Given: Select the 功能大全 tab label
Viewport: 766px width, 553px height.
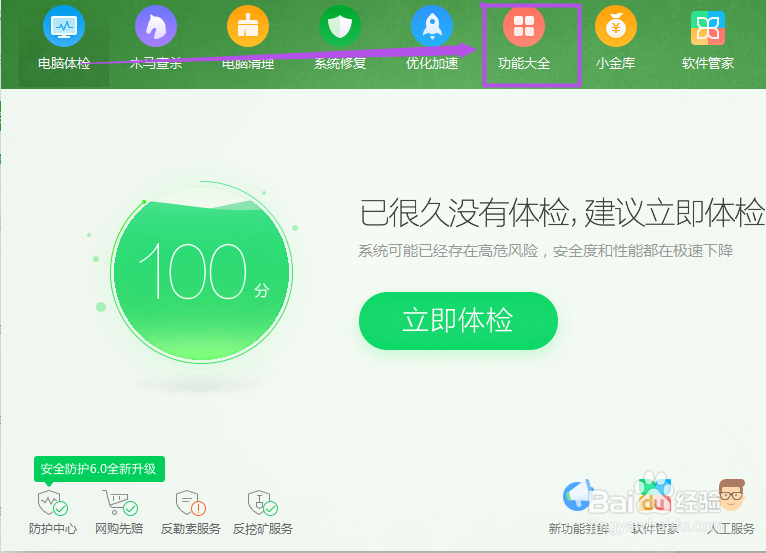Looking at the screenshot, I should 524,64.
